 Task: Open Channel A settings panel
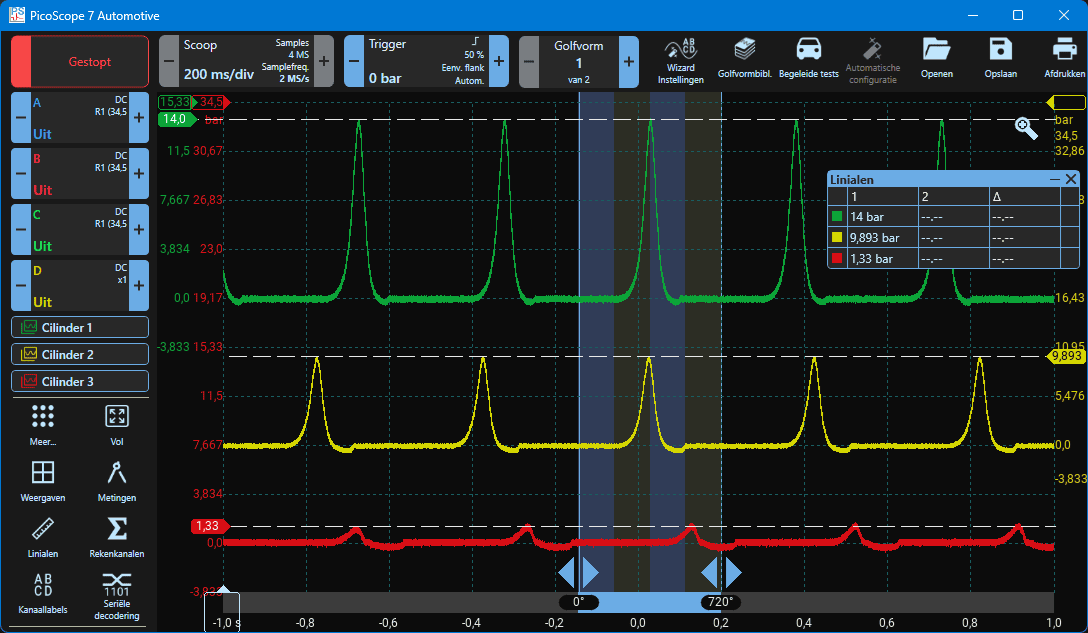(80, 118)
